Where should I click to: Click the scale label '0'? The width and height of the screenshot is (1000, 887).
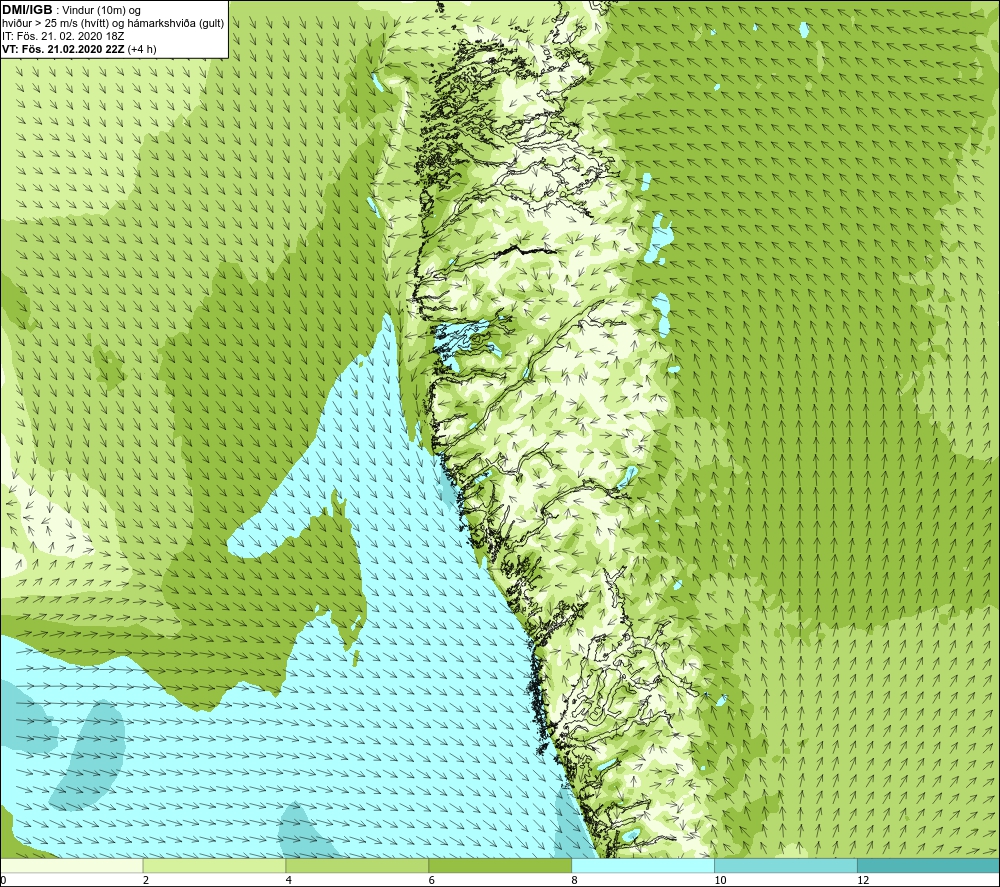[x=3, y=881]
